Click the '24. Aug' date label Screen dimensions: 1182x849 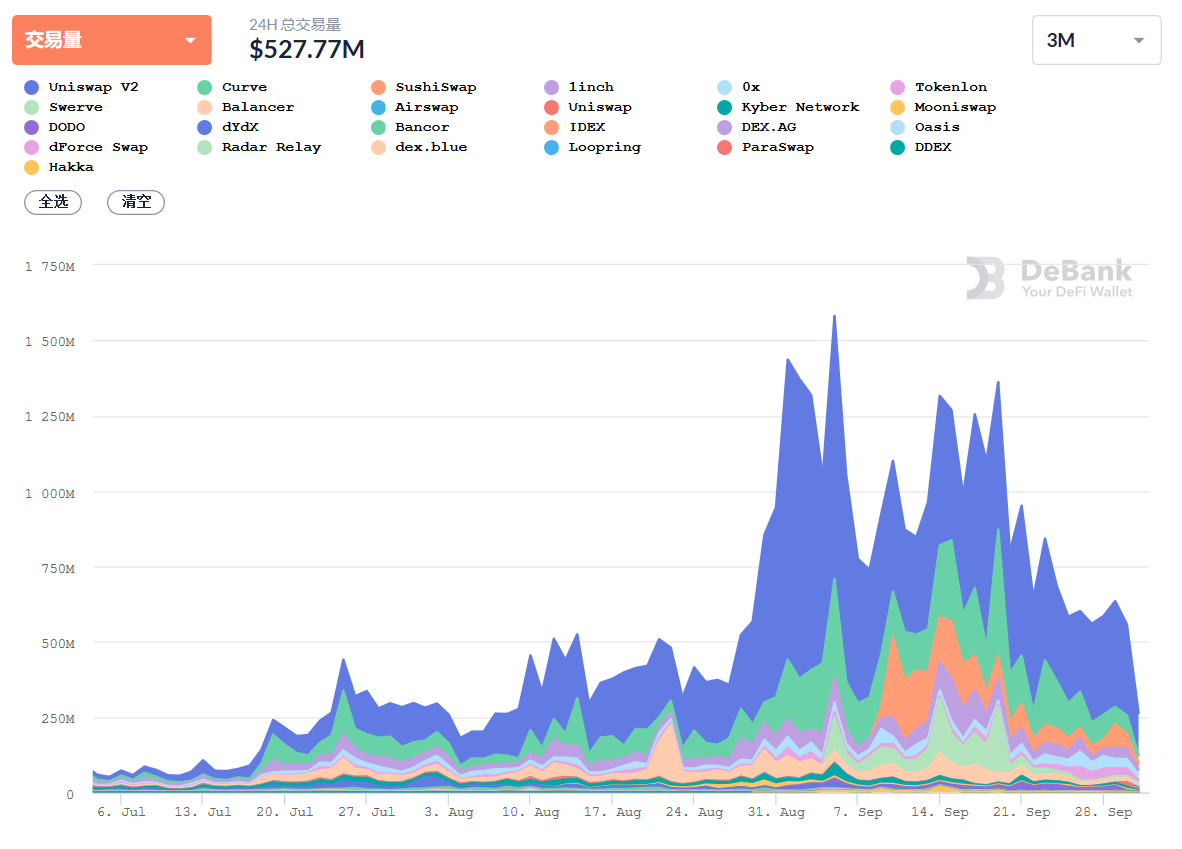tap(694, 812)
